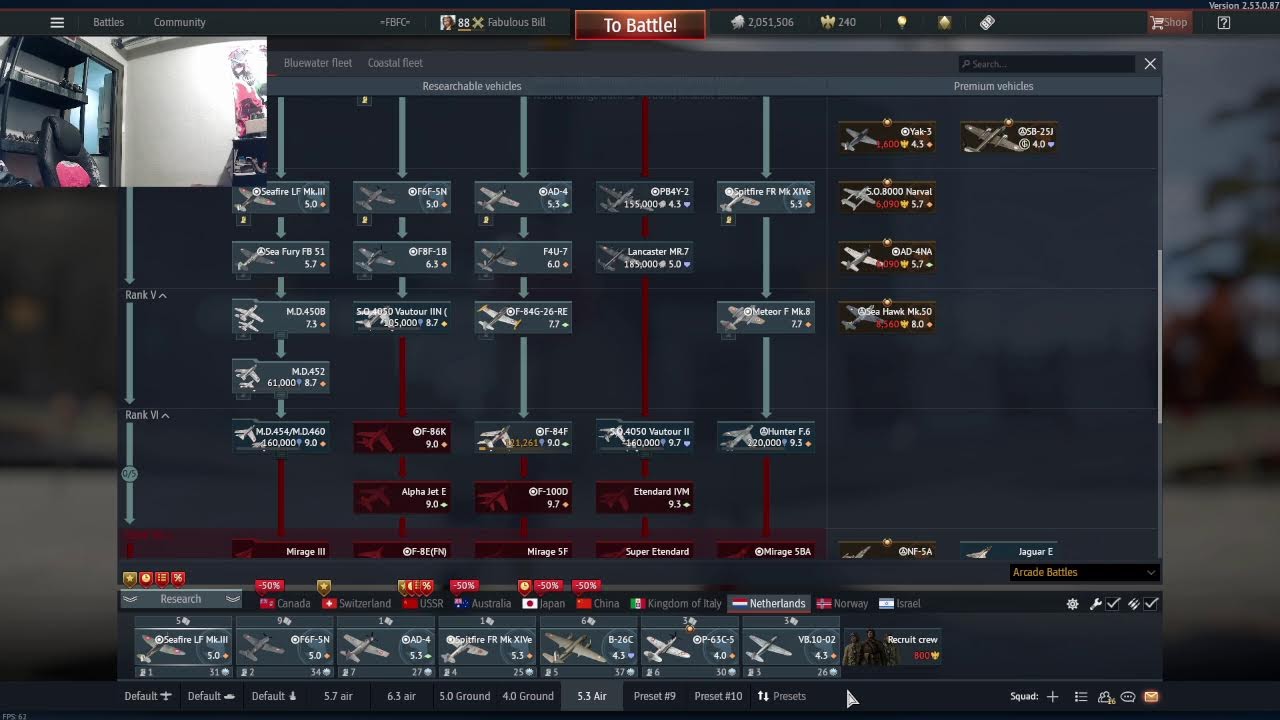Select the P-63C-5 crew slot

[x=690, y=647]
